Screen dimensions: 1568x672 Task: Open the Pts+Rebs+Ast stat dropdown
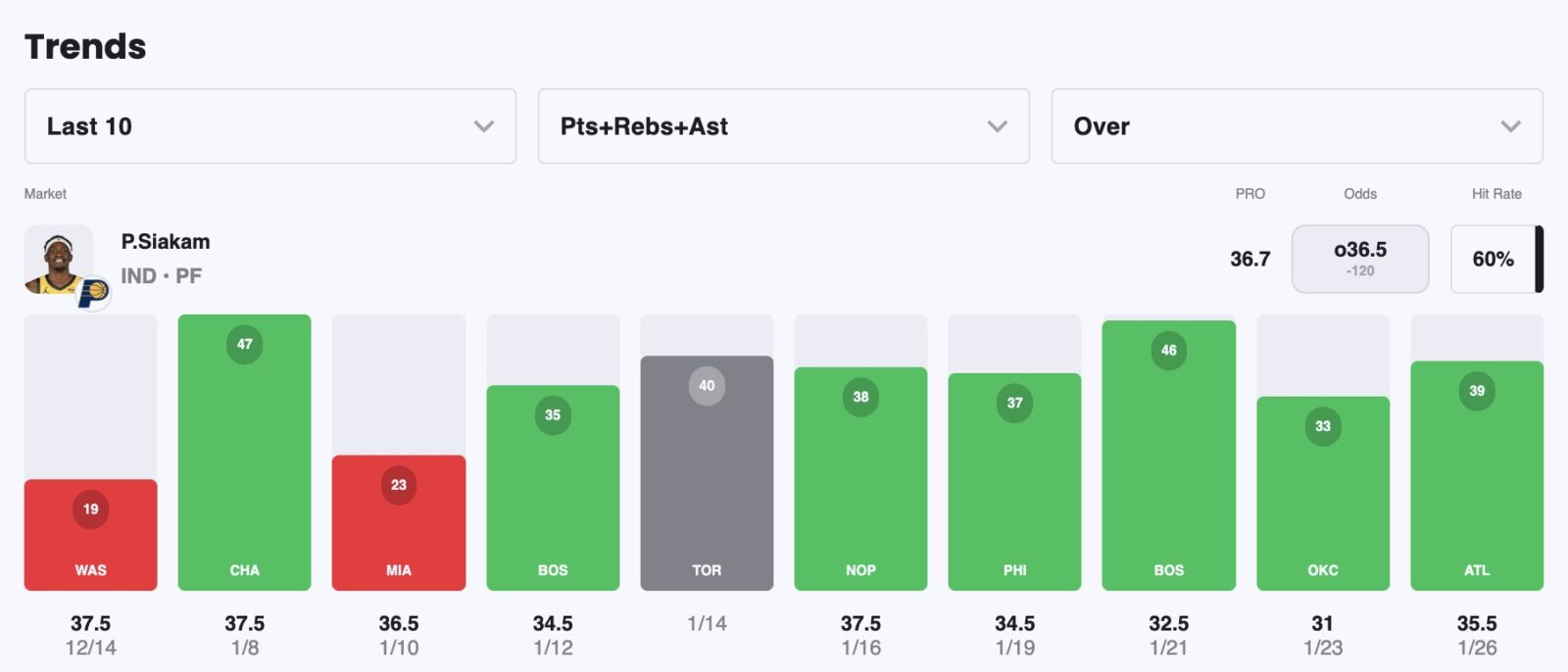tap(783, 126)
